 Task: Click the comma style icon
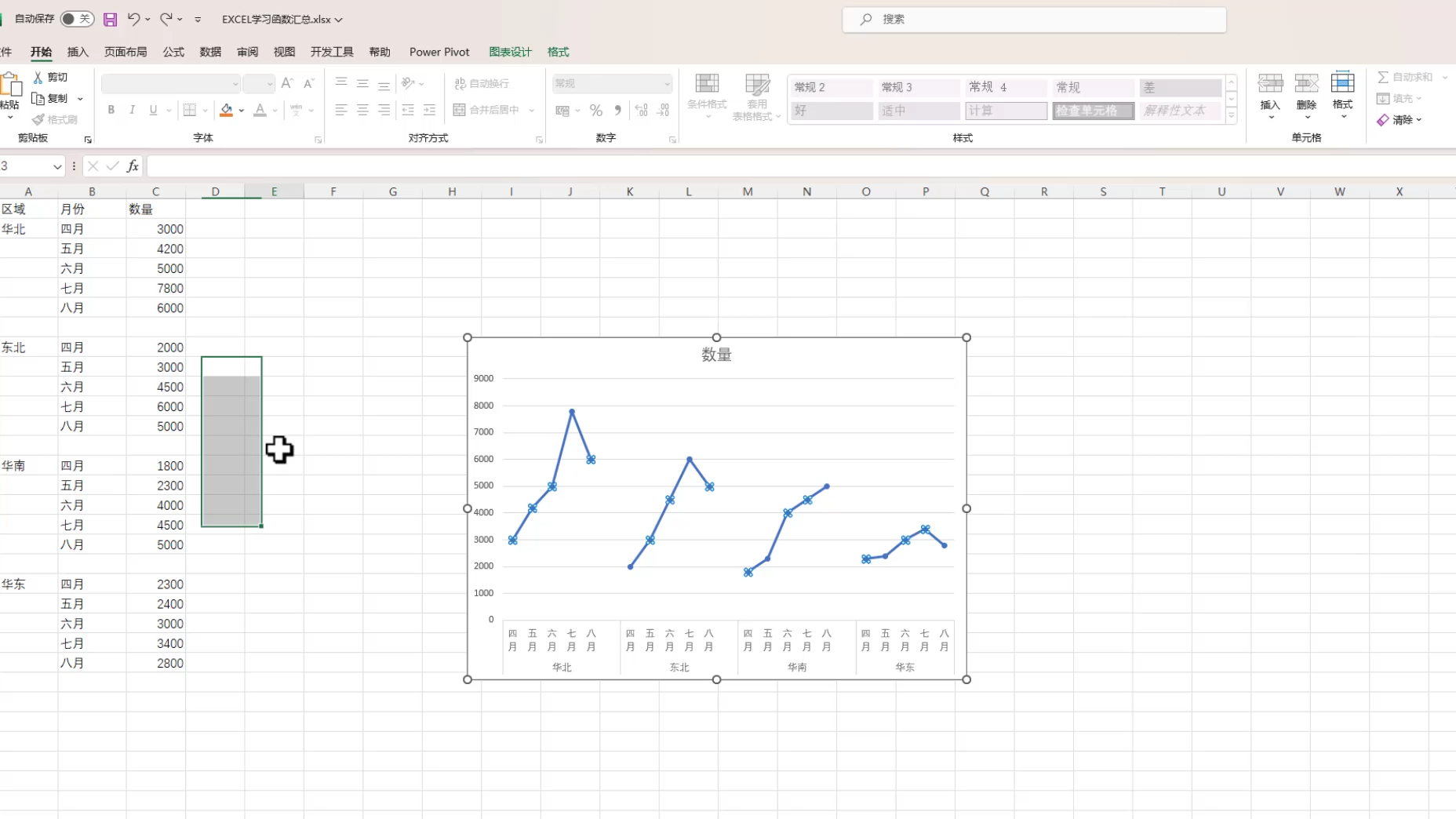(x=618, y=111)
